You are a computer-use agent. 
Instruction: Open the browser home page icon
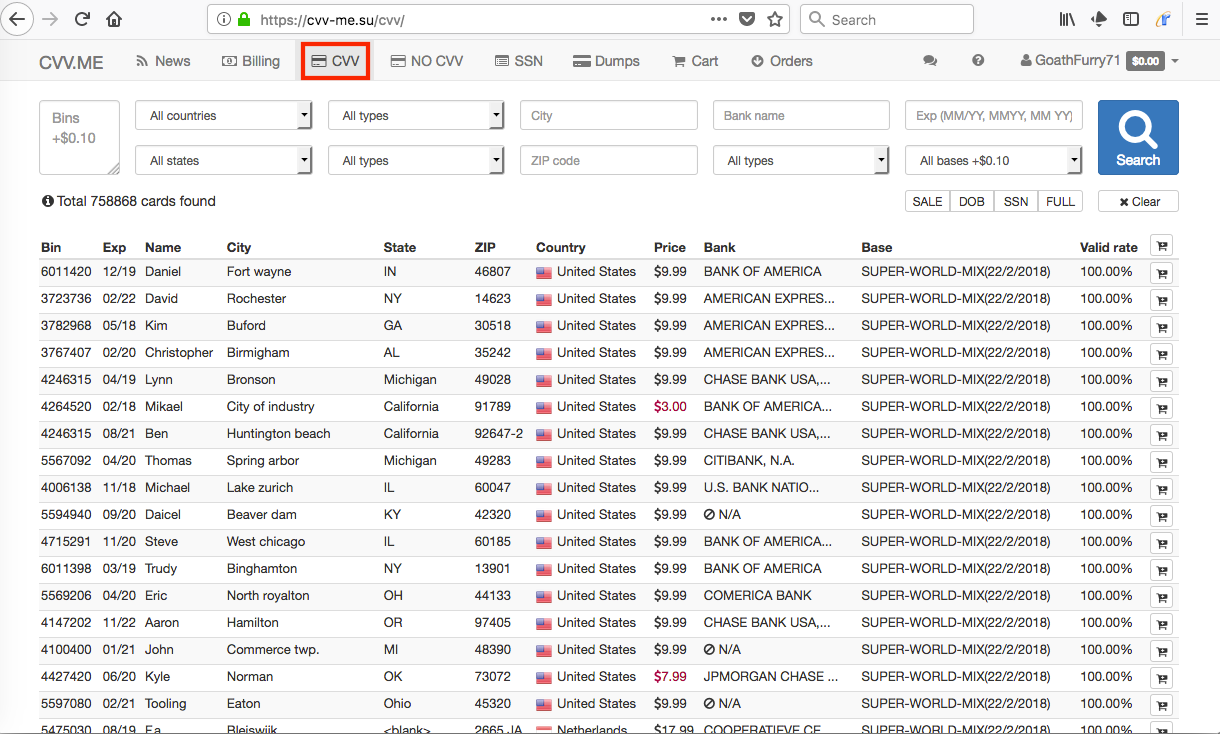coord(114,19)
